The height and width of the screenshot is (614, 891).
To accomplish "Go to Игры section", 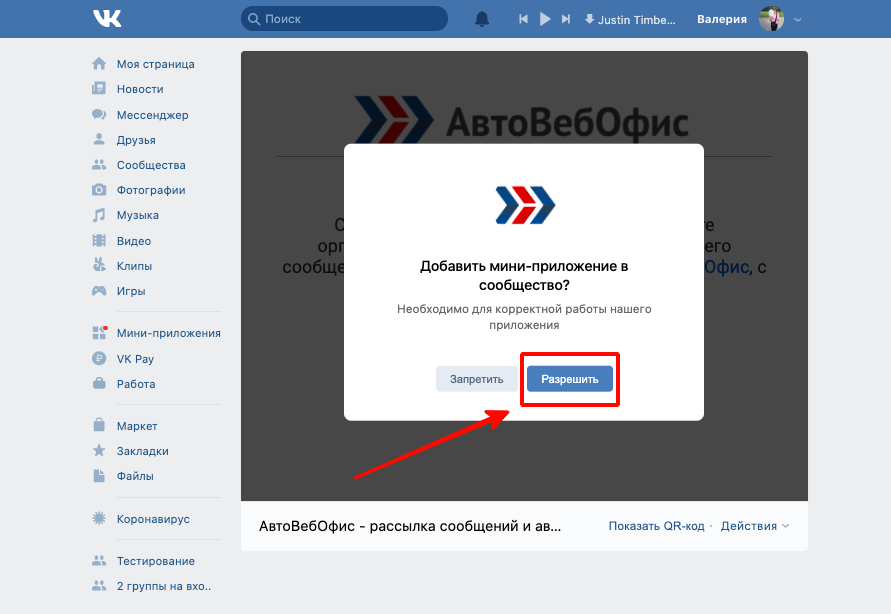I will tap(131, 291).
